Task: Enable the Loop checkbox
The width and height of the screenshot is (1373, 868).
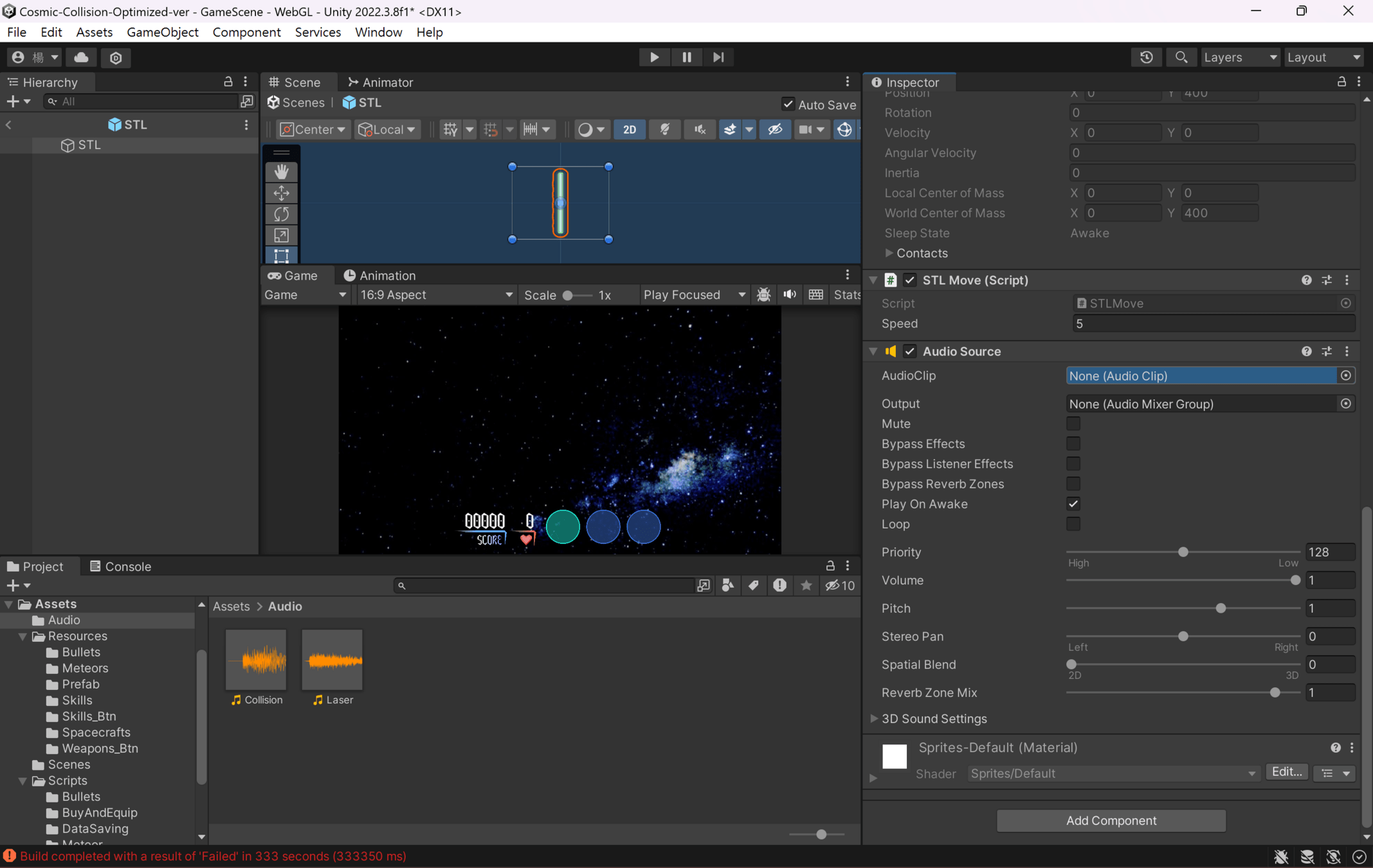Action: tap(1073, 524)
